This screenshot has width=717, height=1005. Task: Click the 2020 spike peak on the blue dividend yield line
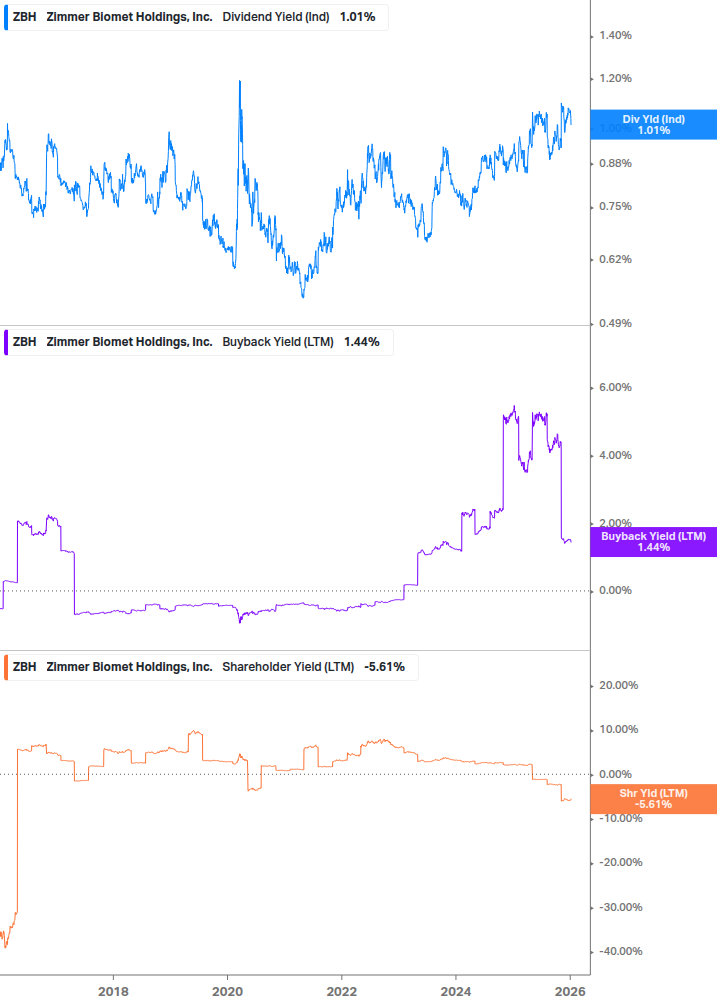click(240, 81)
